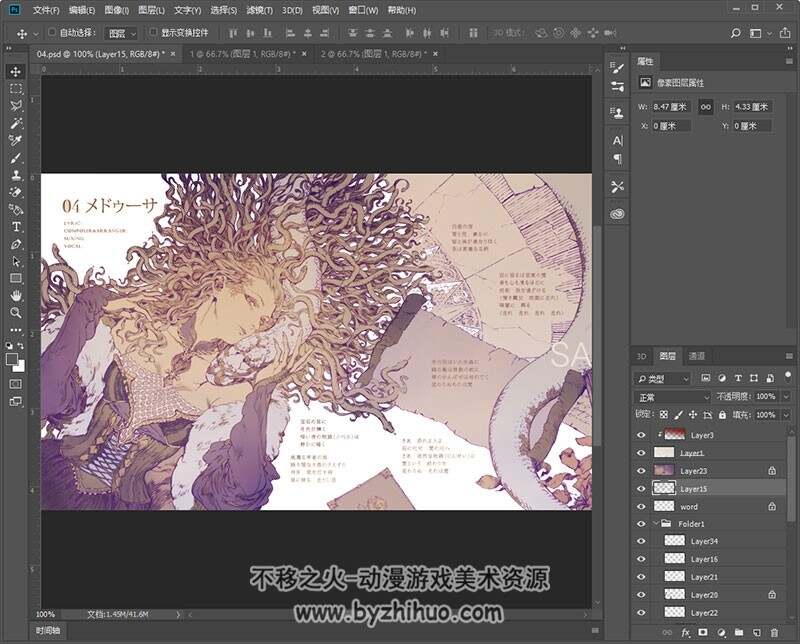The height and width of the screenshot is (644, 800).
Task: Open the fill (填充) dropdown arrow
Action: click(786, 415)
